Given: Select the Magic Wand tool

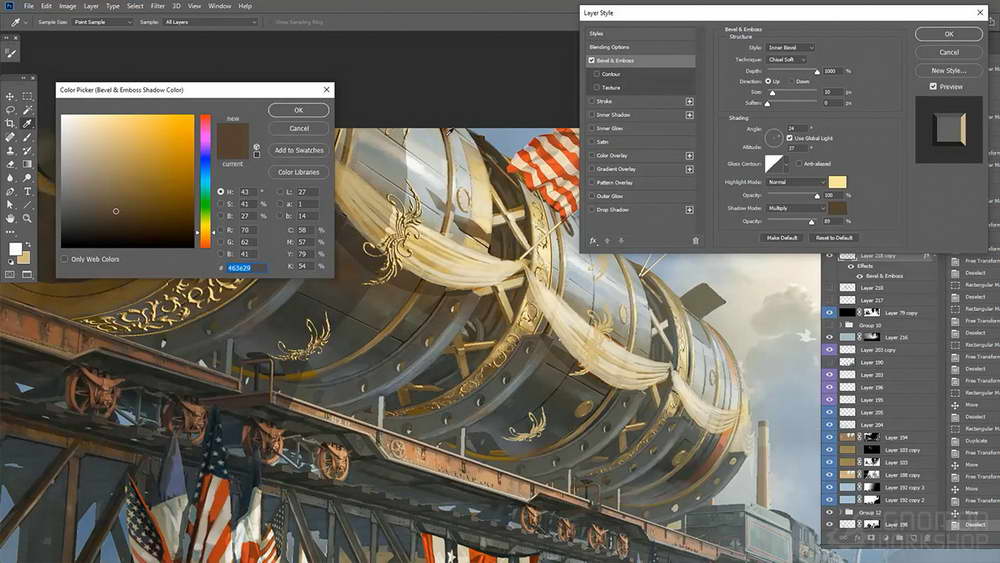Looking at the screenshot, I should tap(27, 110).
